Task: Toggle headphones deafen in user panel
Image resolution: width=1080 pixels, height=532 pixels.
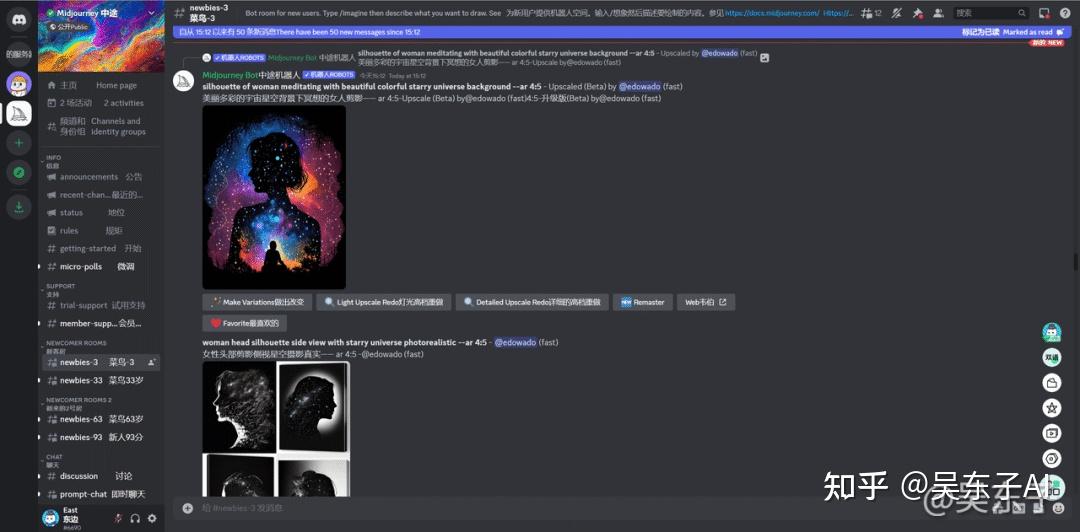Action: point(136,518)
